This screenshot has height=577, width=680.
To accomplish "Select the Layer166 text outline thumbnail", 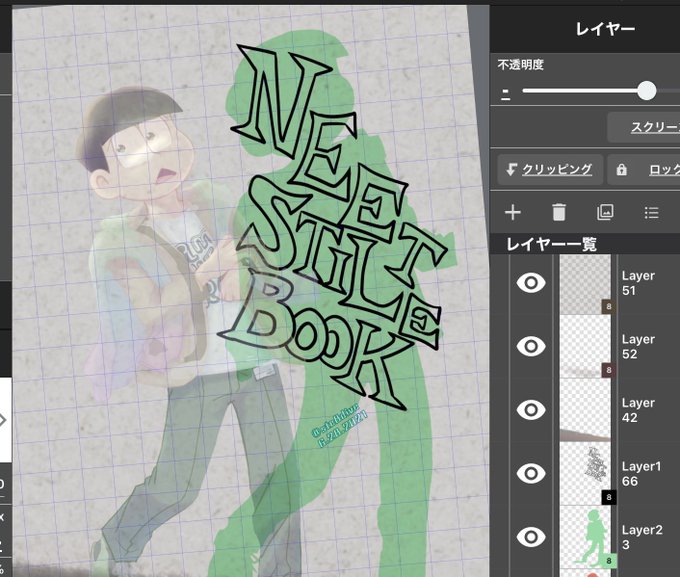I will (x=585, y=473).
